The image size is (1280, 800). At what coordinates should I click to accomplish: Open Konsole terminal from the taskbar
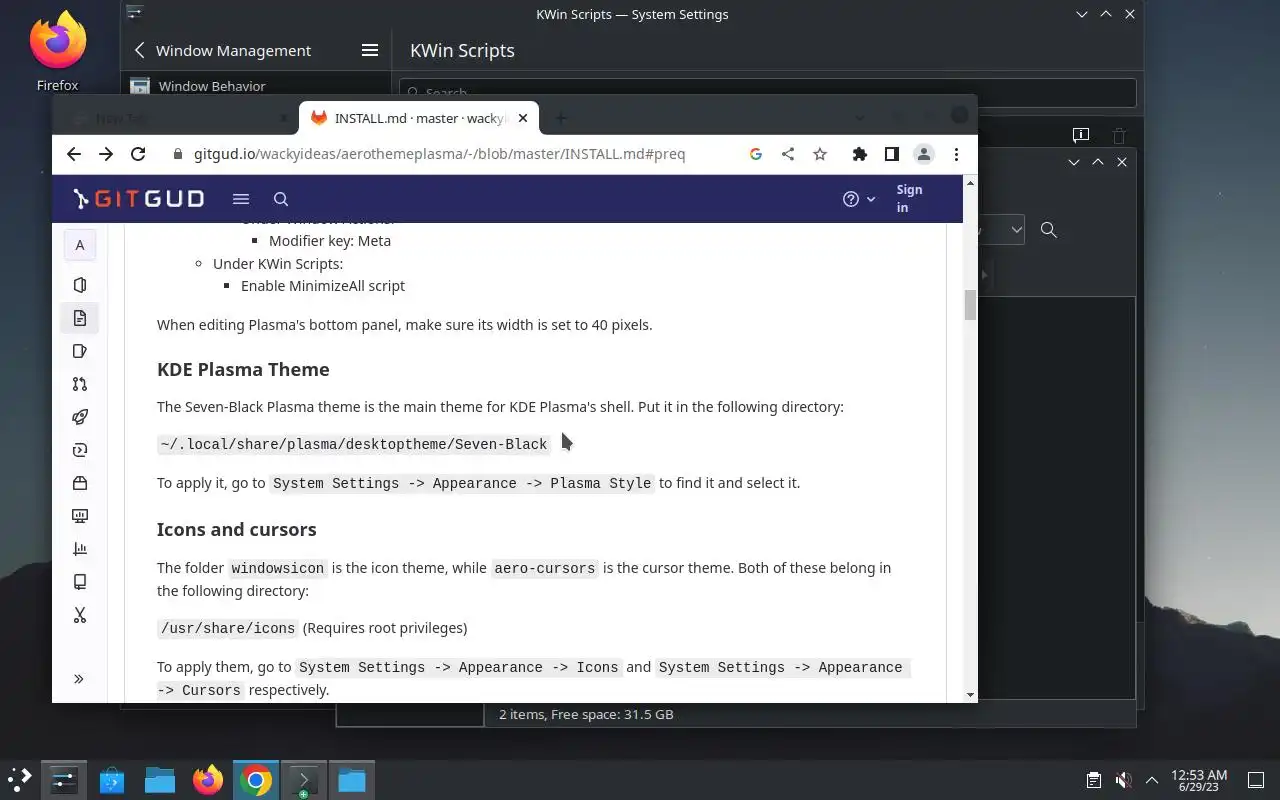[x=304, y=780]
